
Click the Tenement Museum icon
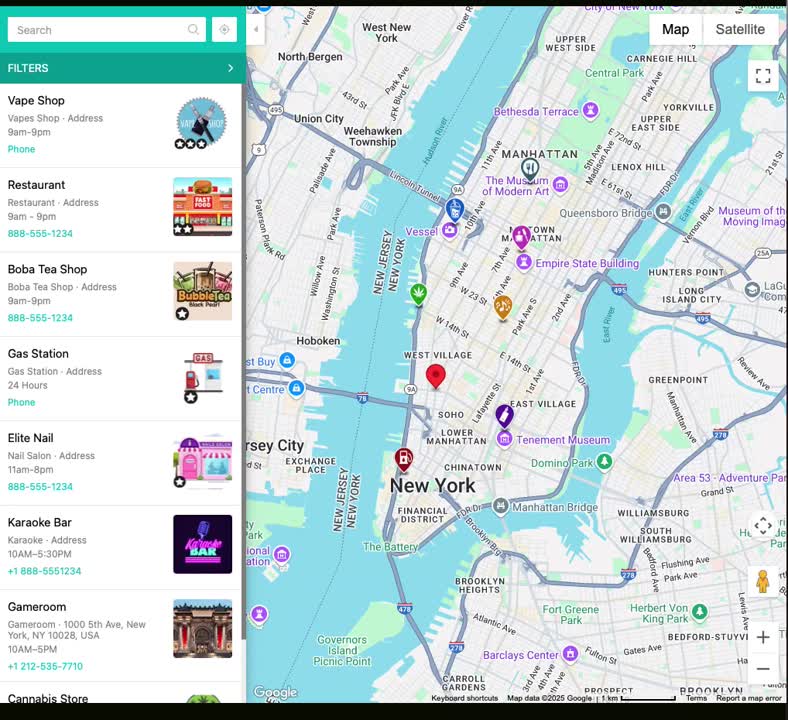point(505,439)
